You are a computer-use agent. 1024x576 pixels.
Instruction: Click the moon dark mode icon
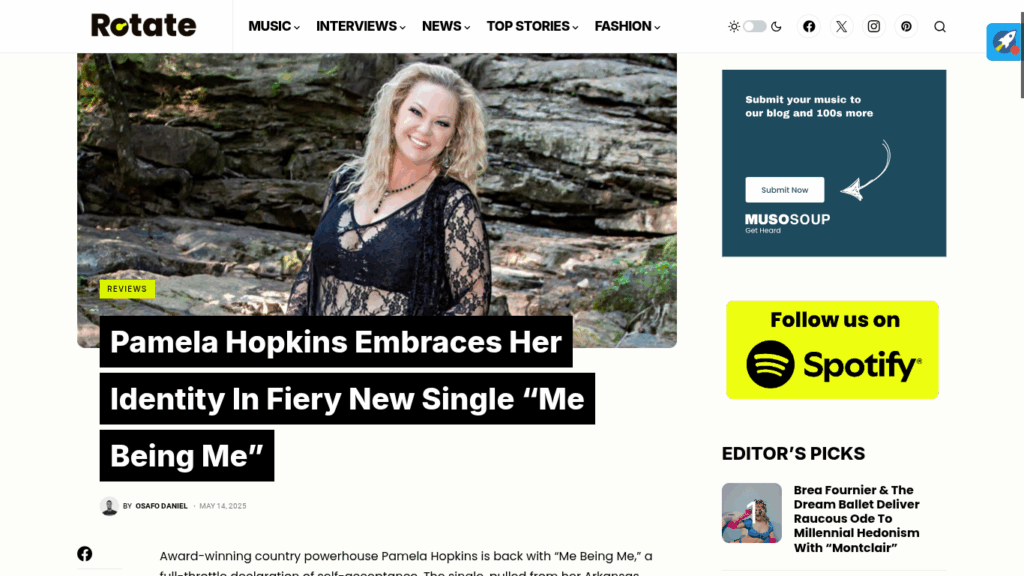point(776,27)
